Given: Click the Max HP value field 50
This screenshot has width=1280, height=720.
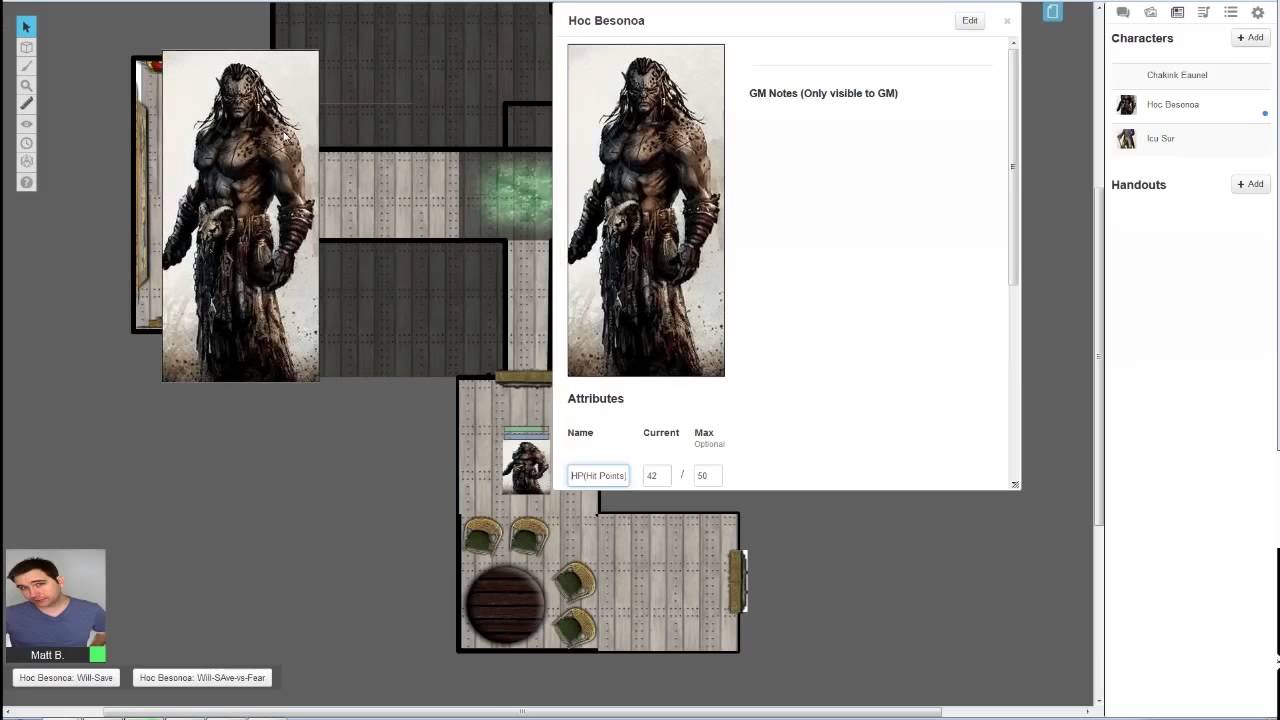Looking at the screenshot, I should (x=707, y=475).
